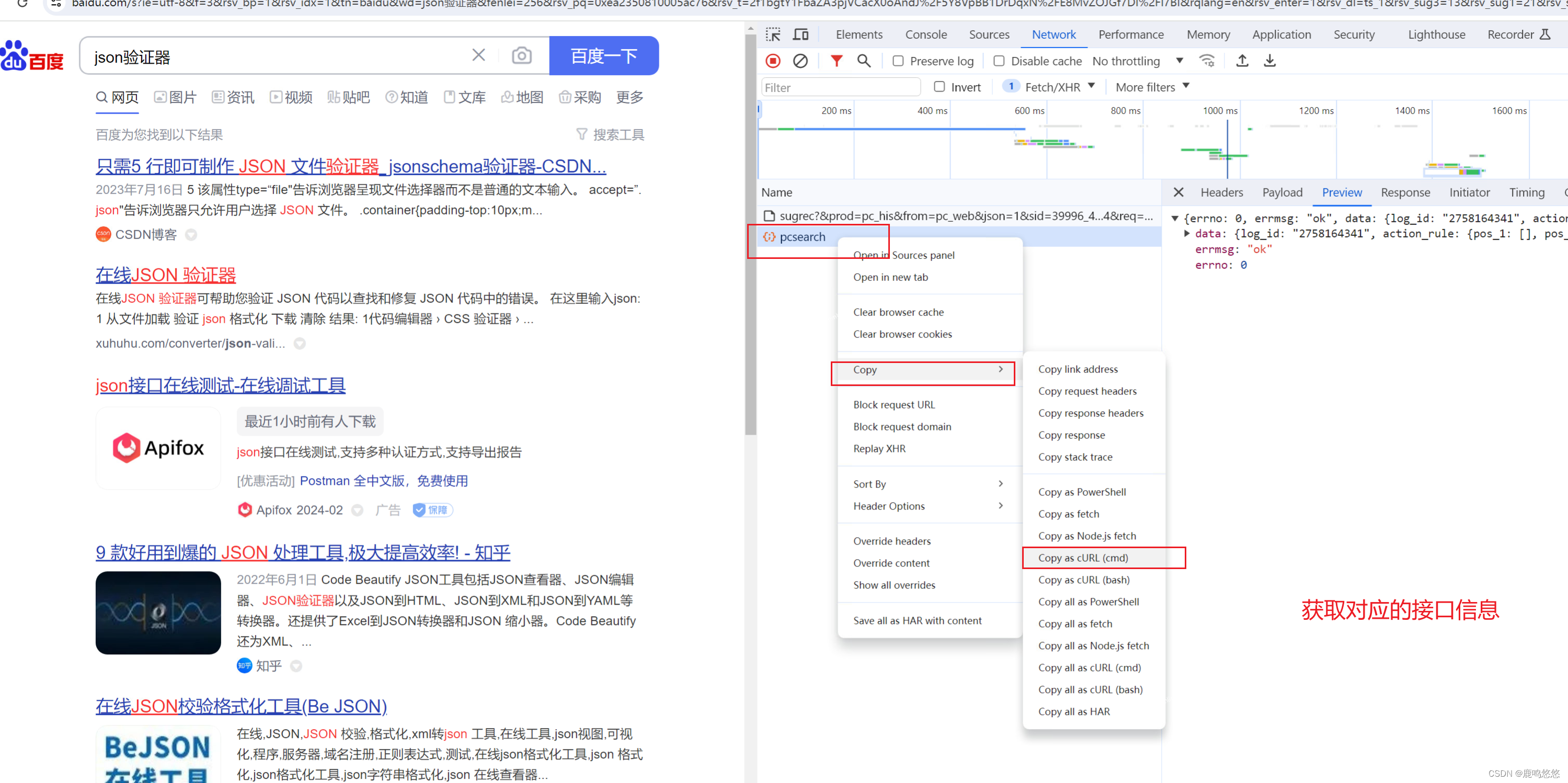Import HAR file upload icon
This screenshot has width=1568, height=783.
coord(1242,61)
